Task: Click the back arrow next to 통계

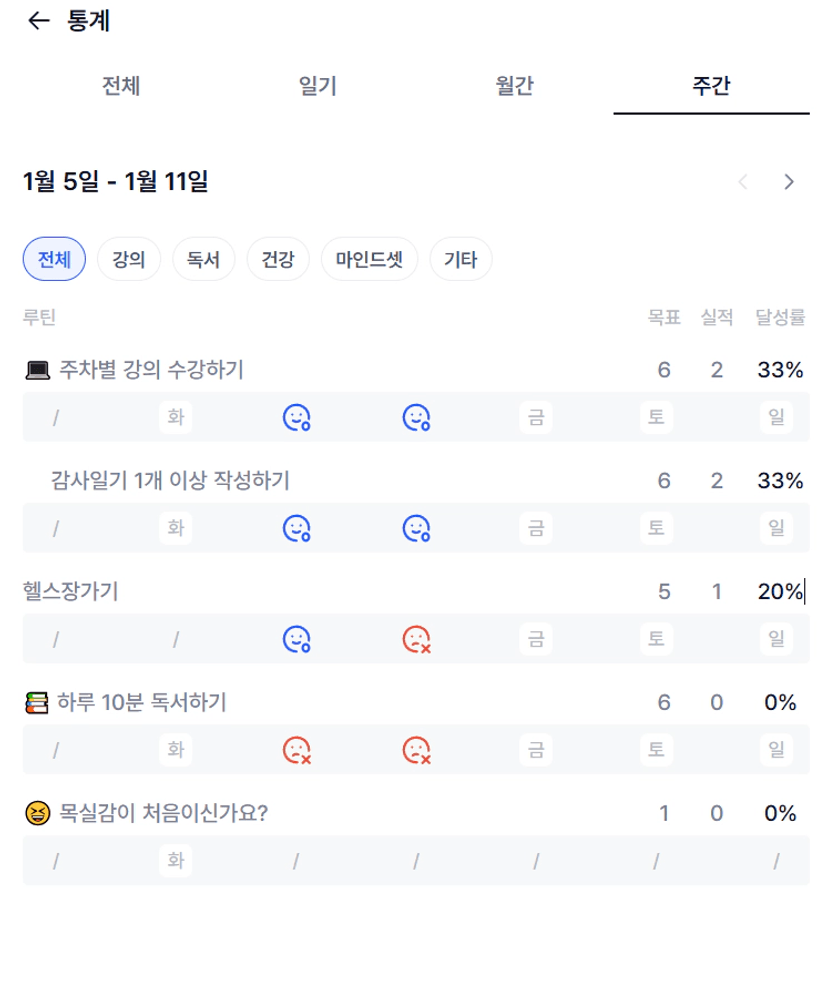Action: (38, 21)
